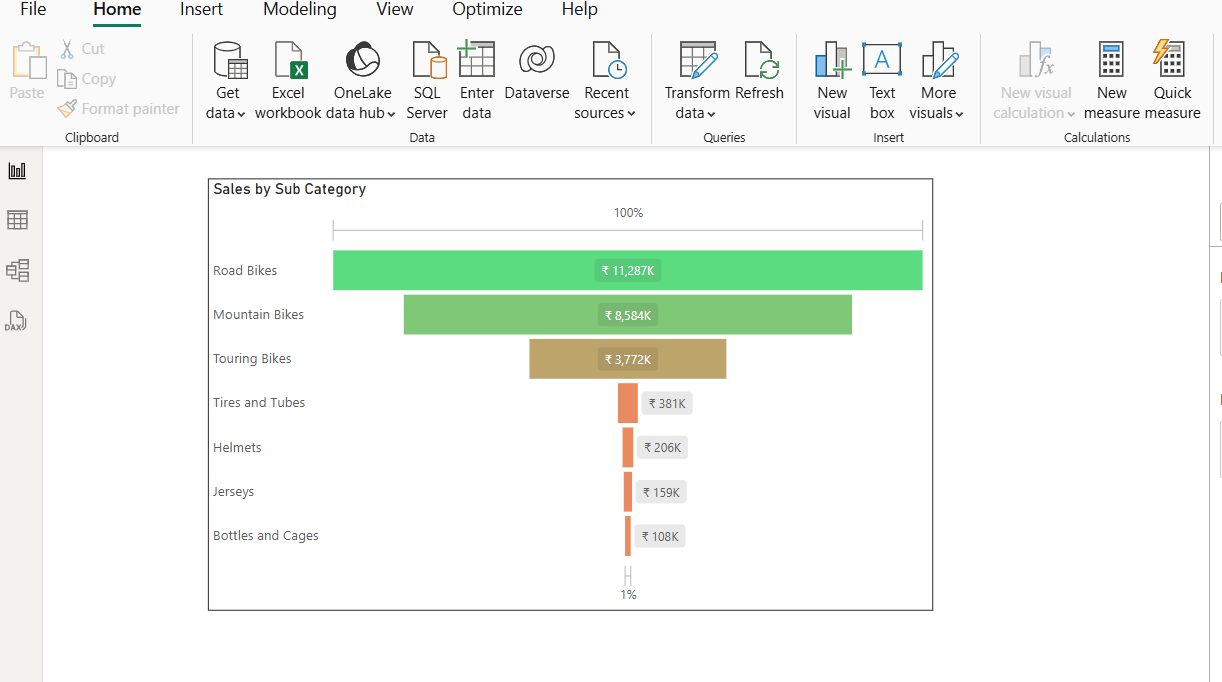Refresh the data queries
This screenshot has height=682, width=1222.
(x=759, y=72)
